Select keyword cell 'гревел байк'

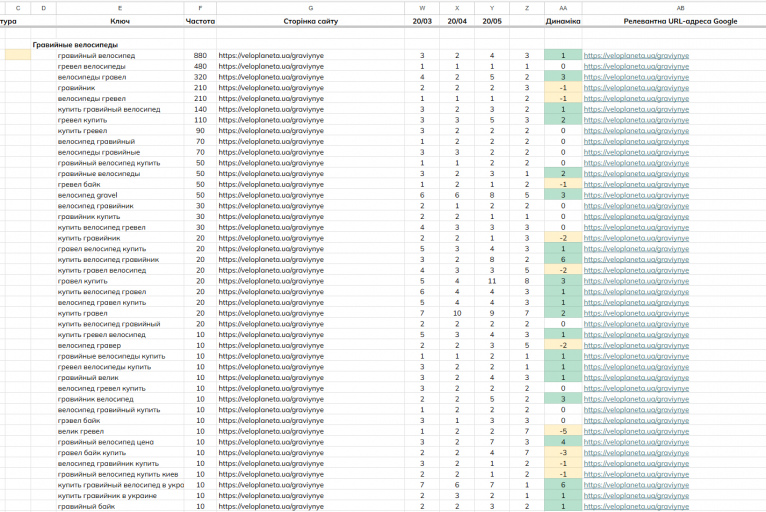coord(120,185)
